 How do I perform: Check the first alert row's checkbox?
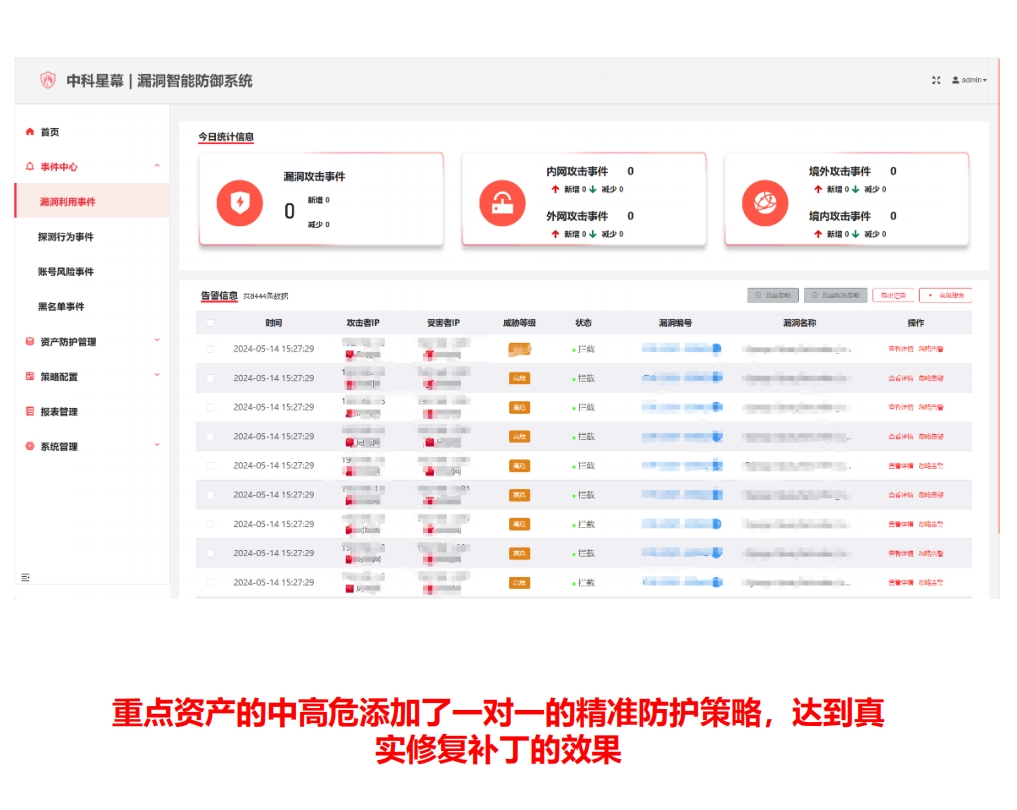(x=210, y=349)
